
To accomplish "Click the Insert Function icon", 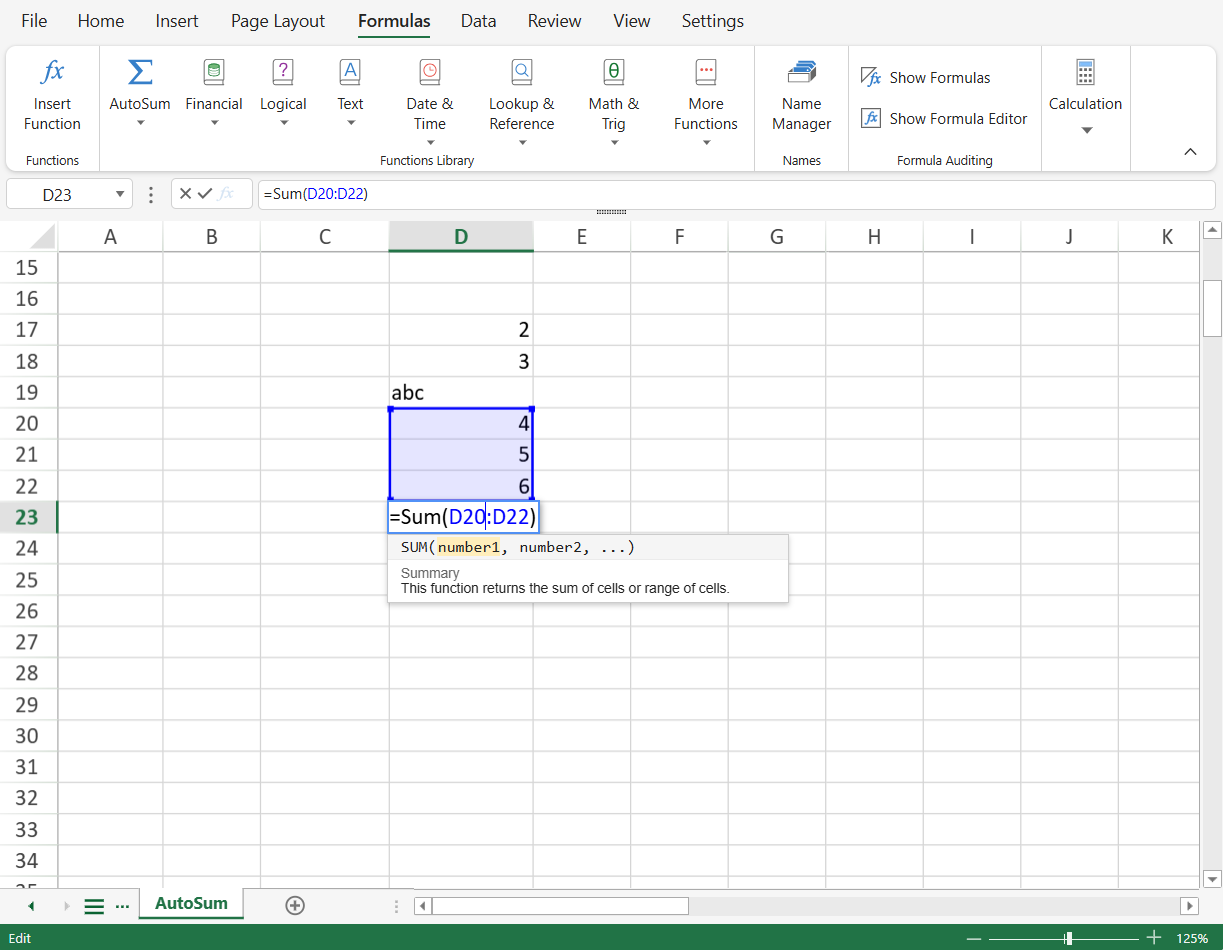I will (x=52, y=72).
